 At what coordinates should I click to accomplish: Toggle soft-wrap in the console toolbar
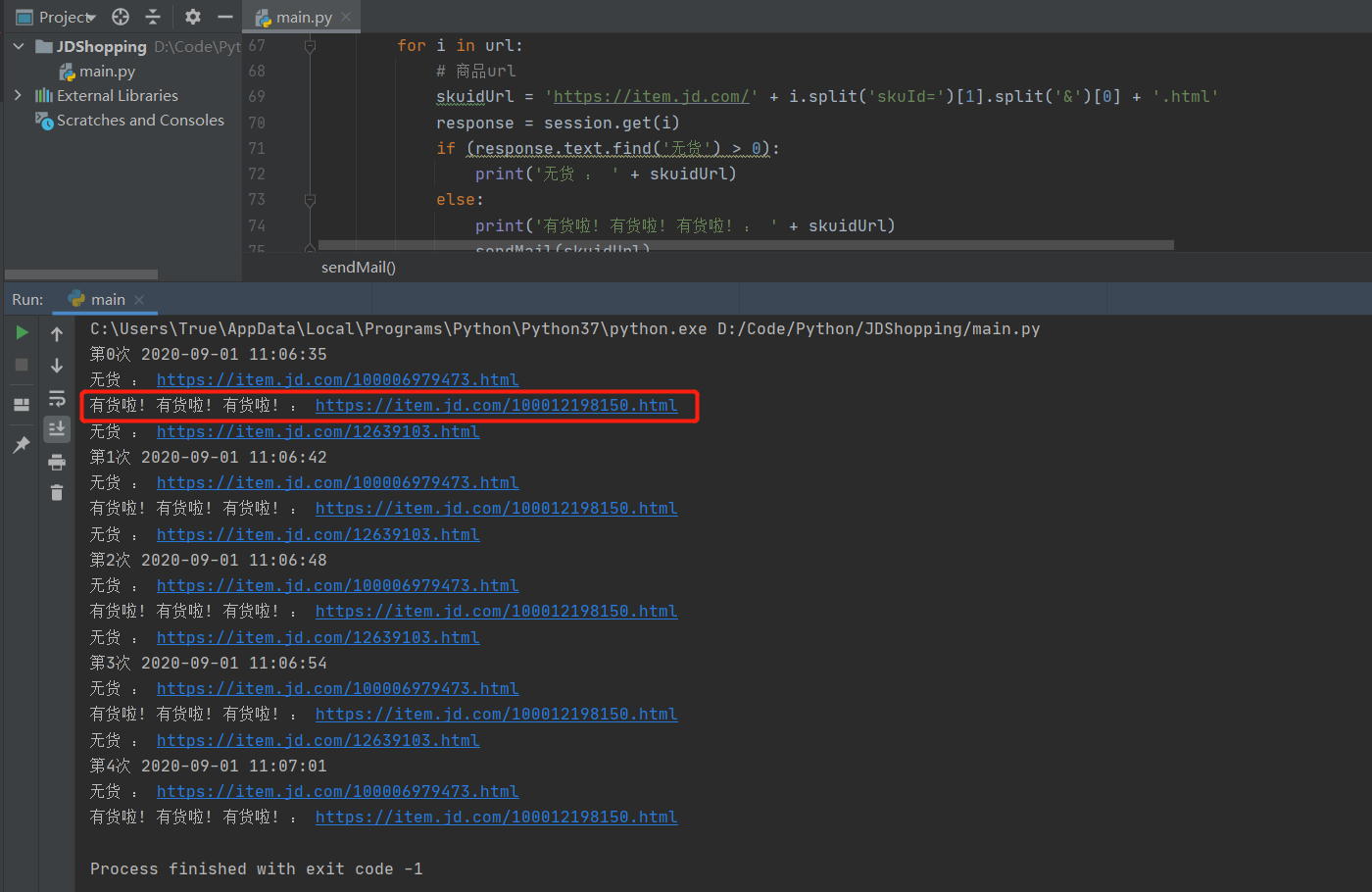(57, 398)
